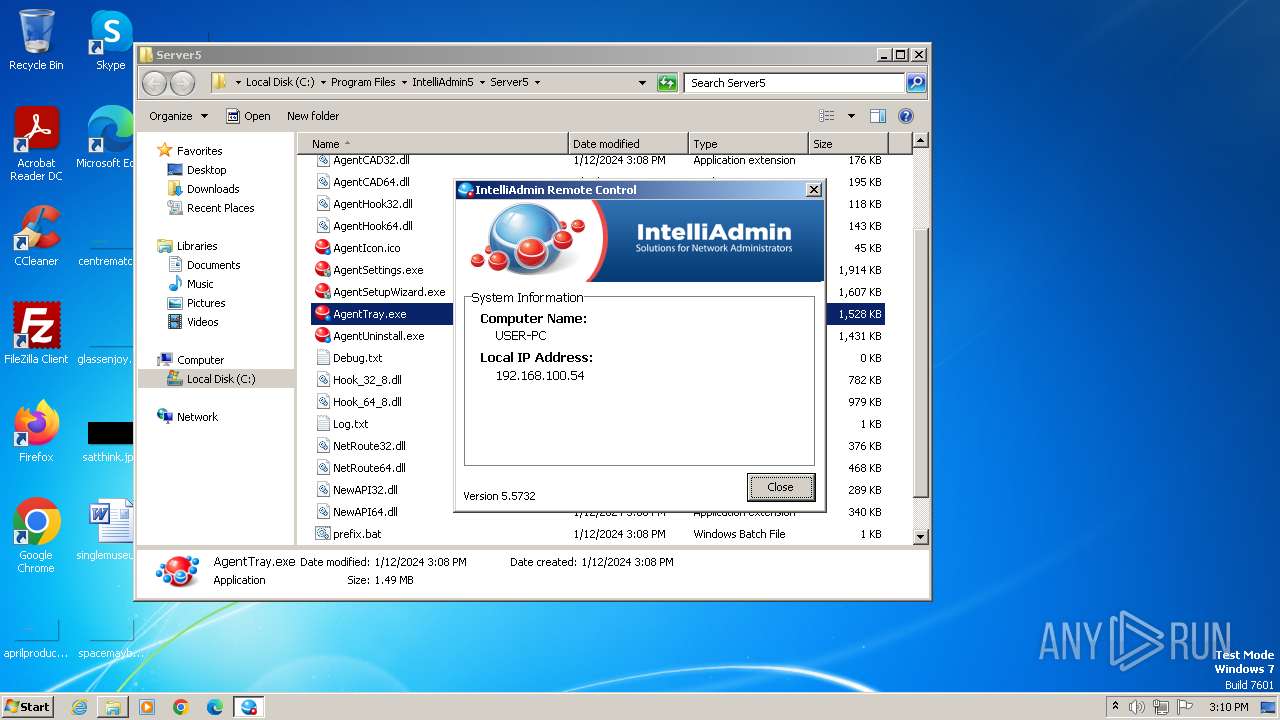1280x720 pixels.
Task: Click the change view icon
Action: pos(826,116)
